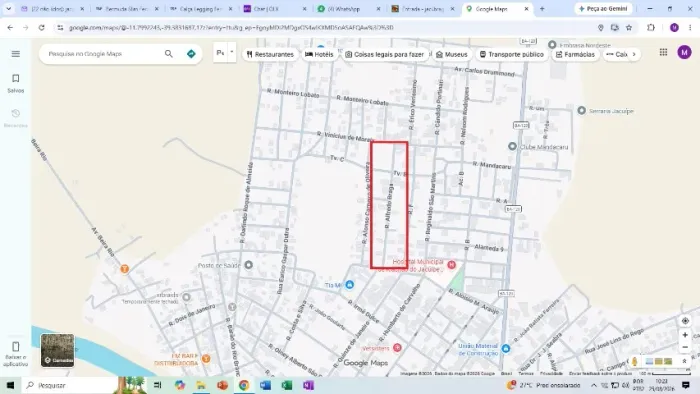Open Excel from the taskbar
The image size is (700, 394).
tap(287, 385)
